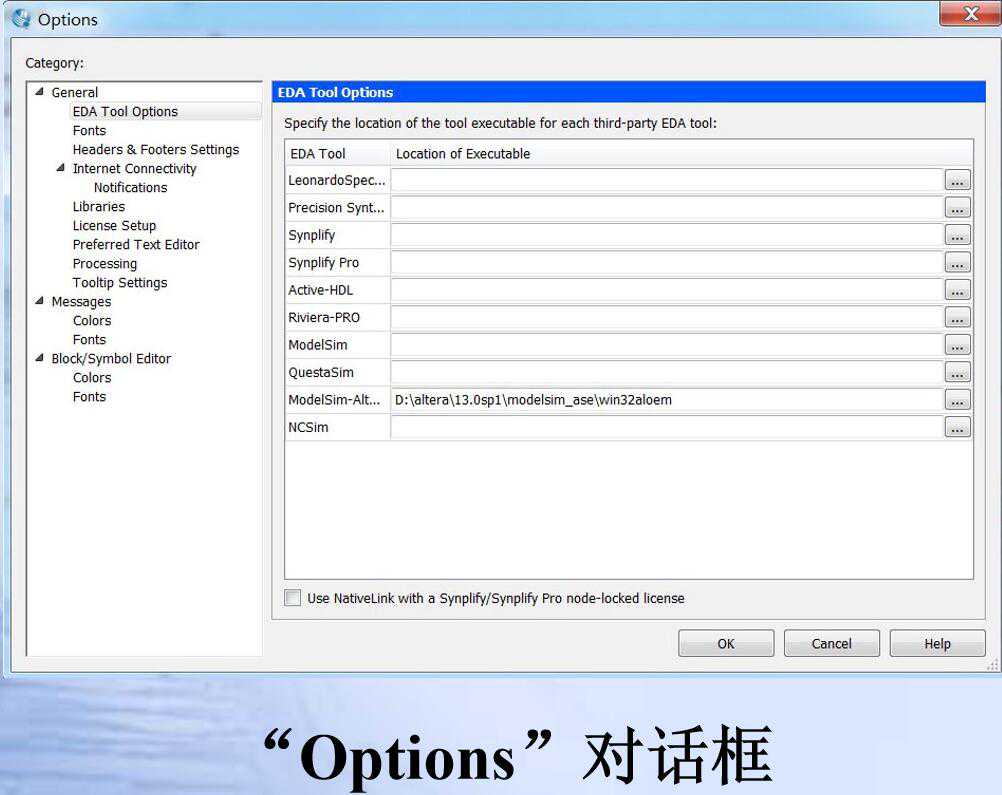Collapse the Block/Symbol Editor node
The image size is (1002, 795).
[40, 358]
